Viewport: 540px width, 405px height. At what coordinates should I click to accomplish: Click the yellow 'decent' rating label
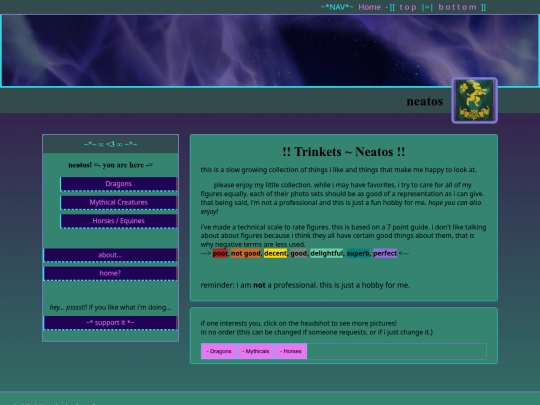click(x=275, y=253)
